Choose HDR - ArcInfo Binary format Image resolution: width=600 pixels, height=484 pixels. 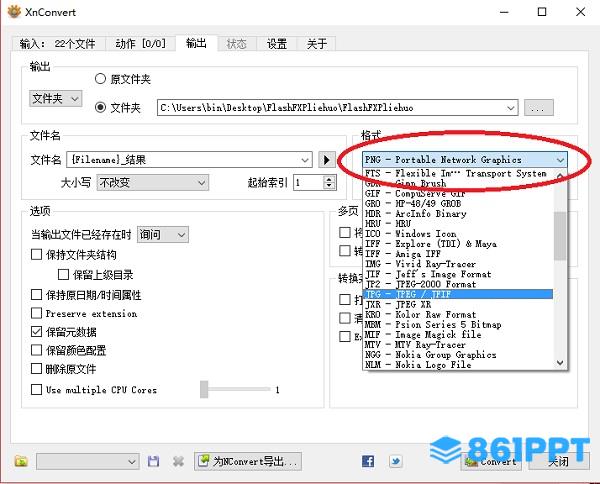coord(458,213)
